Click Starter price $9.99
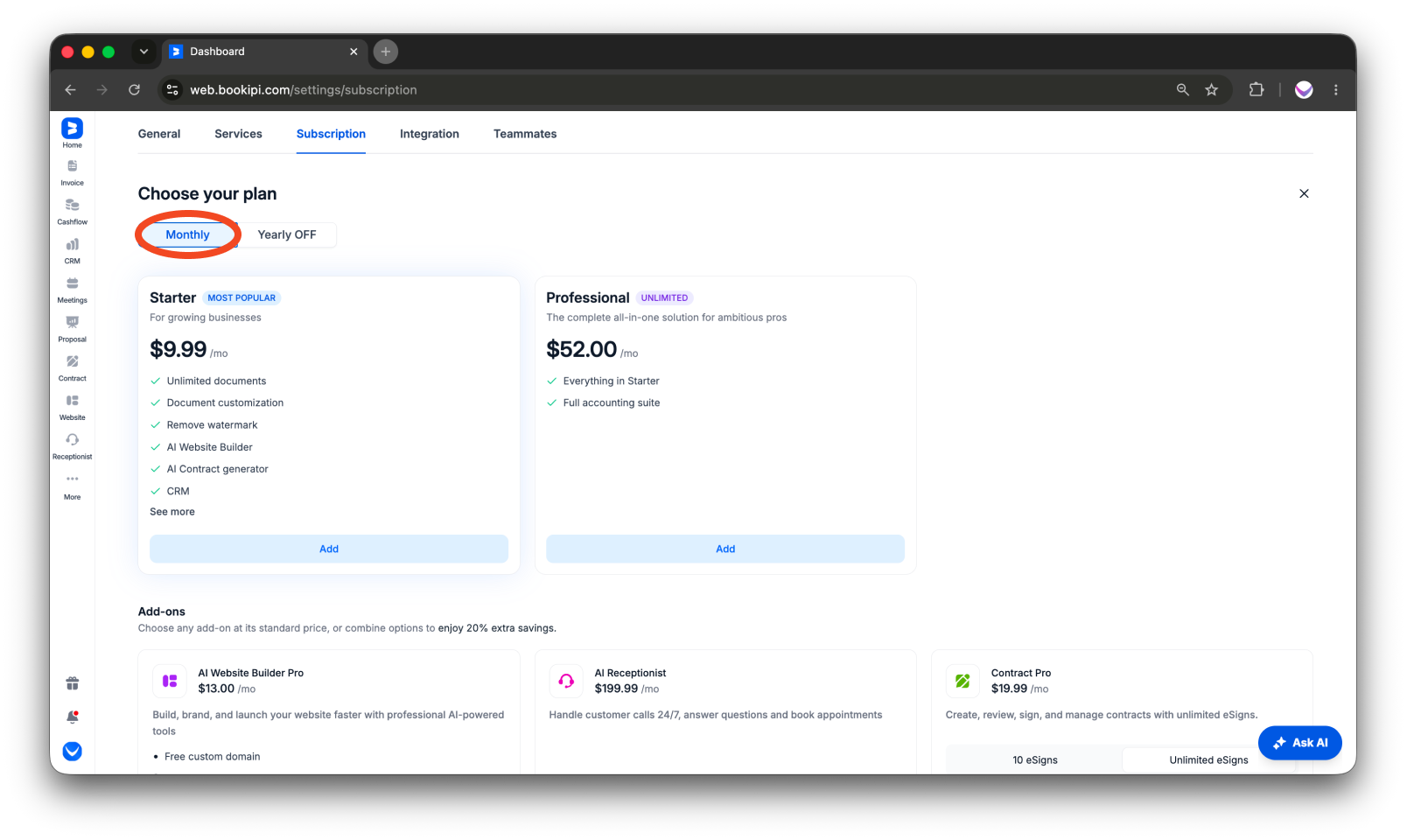1407x840 pixels. point(178,349)
